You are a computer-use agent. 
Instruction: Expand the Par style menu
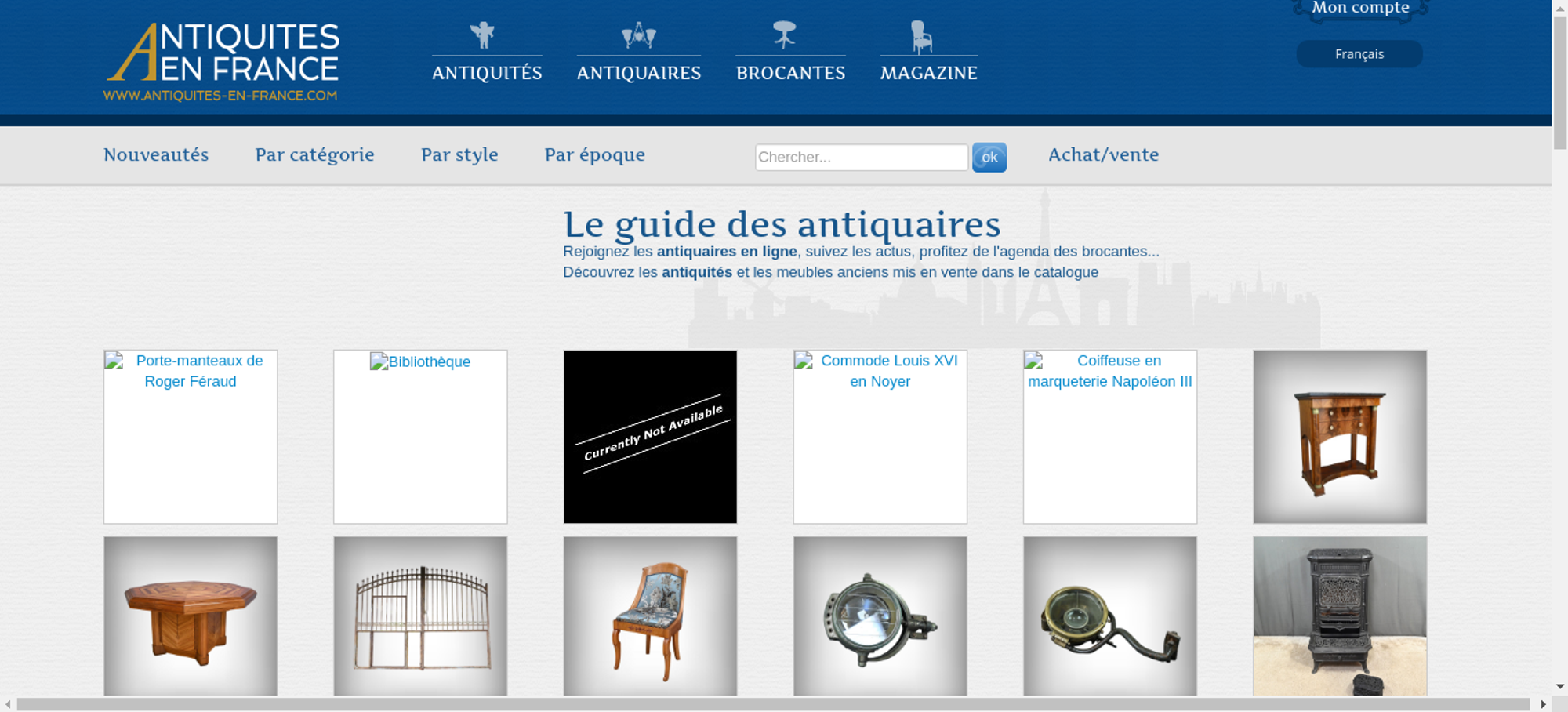pos(459,154)
